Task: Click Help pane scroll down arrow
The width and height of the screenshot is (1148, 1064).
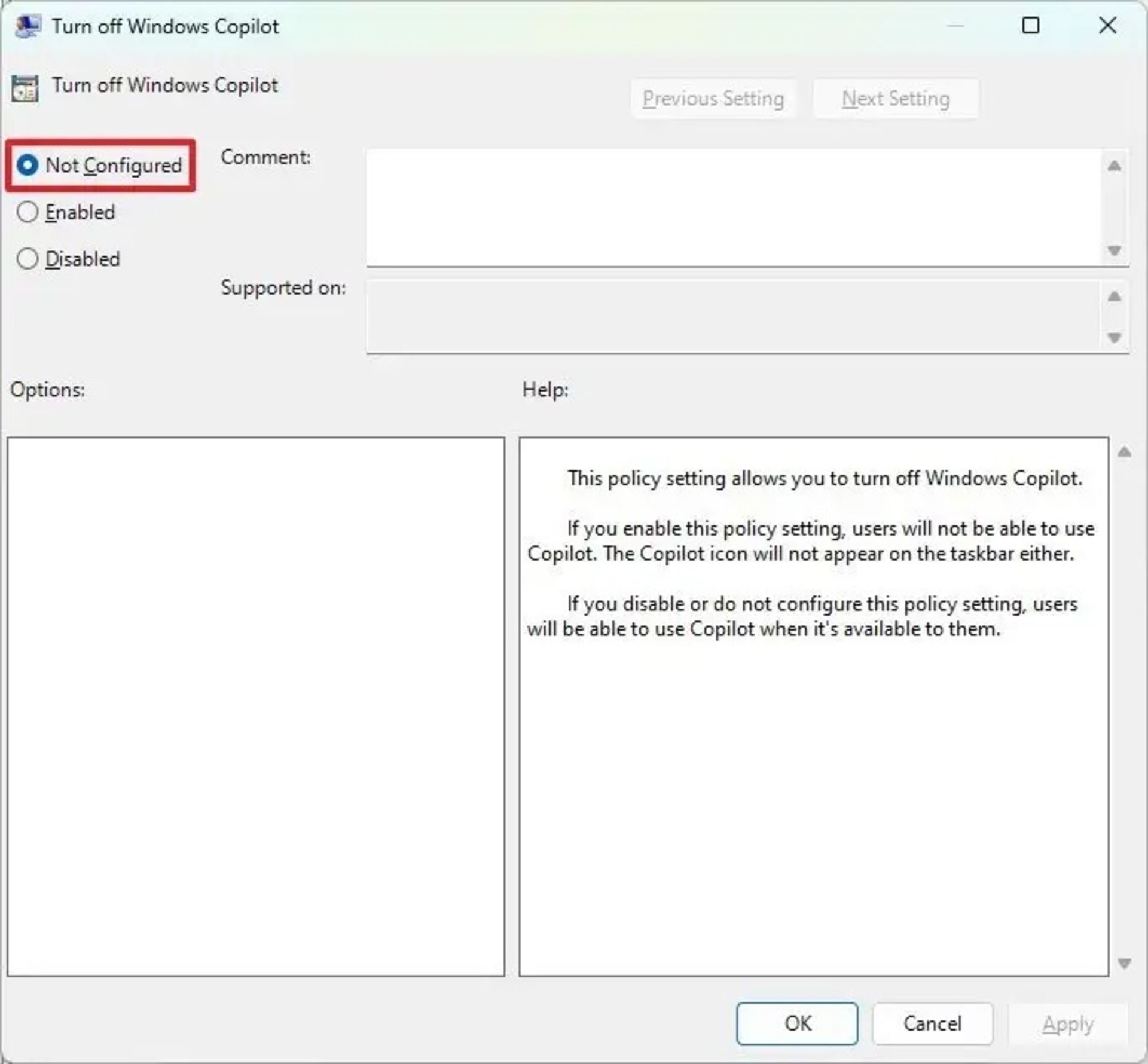Action: (1124, 963)
